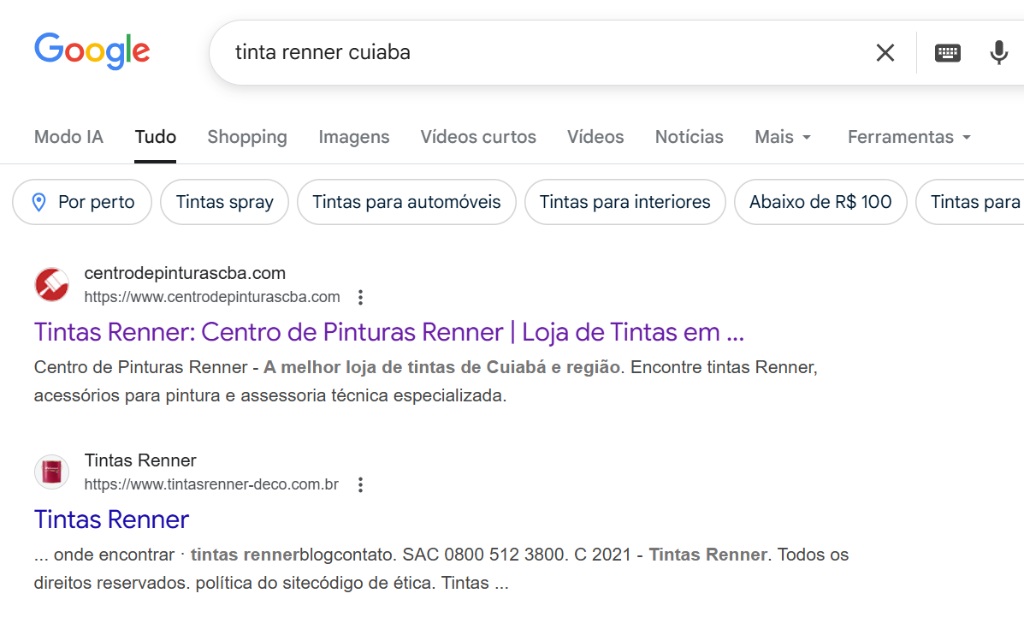Open the three-dot menu for the first result
The height and width of the screenshot is (641, 1024).
tap(360, 297)
